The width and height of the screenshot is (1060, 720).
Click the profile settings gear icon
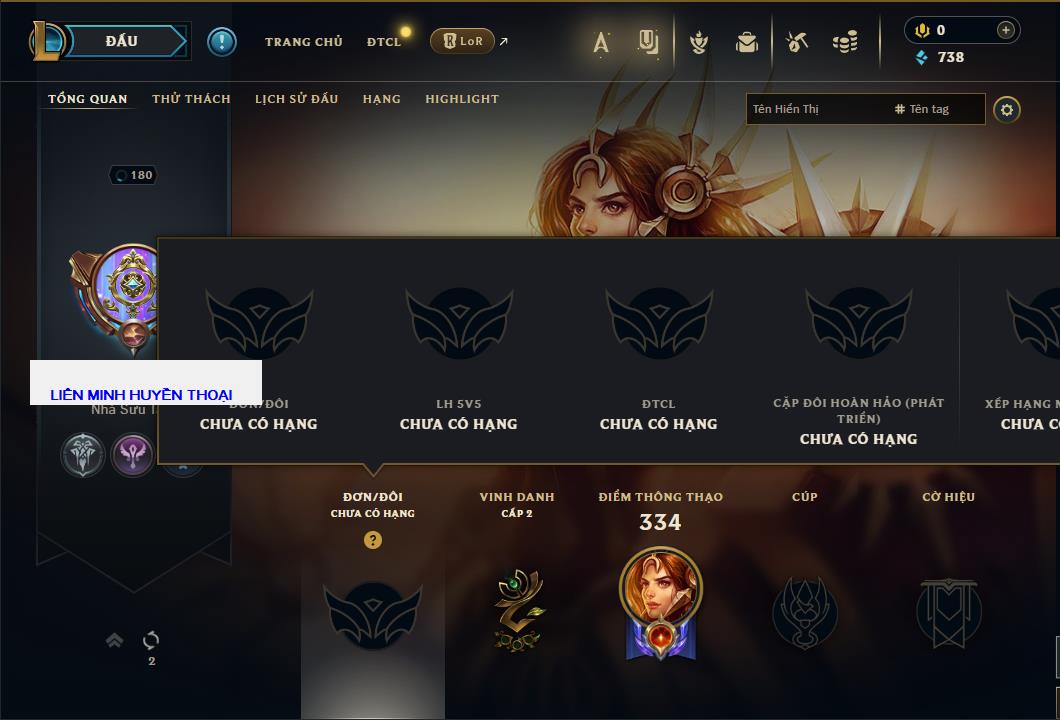coord(1007,110)
